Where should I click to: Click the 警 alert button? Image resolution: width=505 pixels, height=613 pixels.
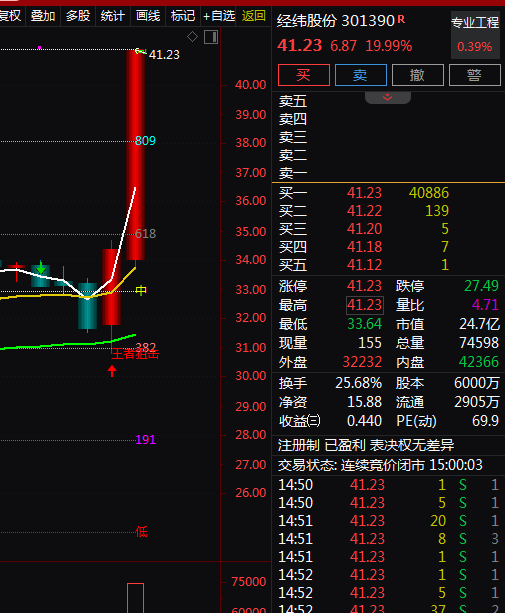point(475,75)
